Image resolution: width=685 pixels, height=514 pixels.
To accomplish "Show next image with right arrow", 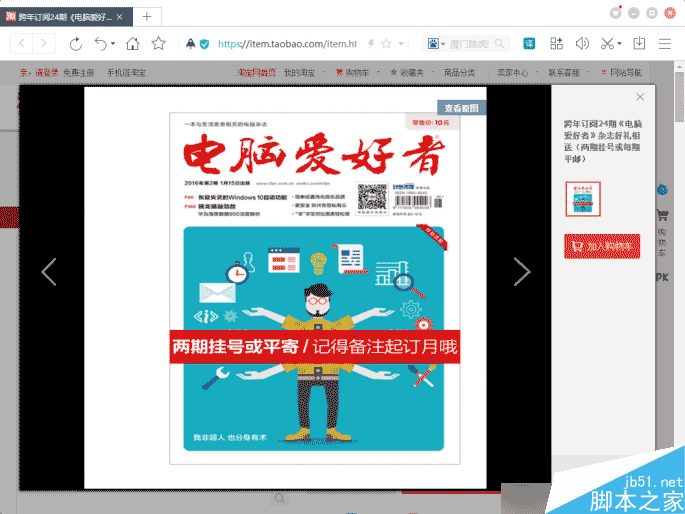I will pos(522,272).
